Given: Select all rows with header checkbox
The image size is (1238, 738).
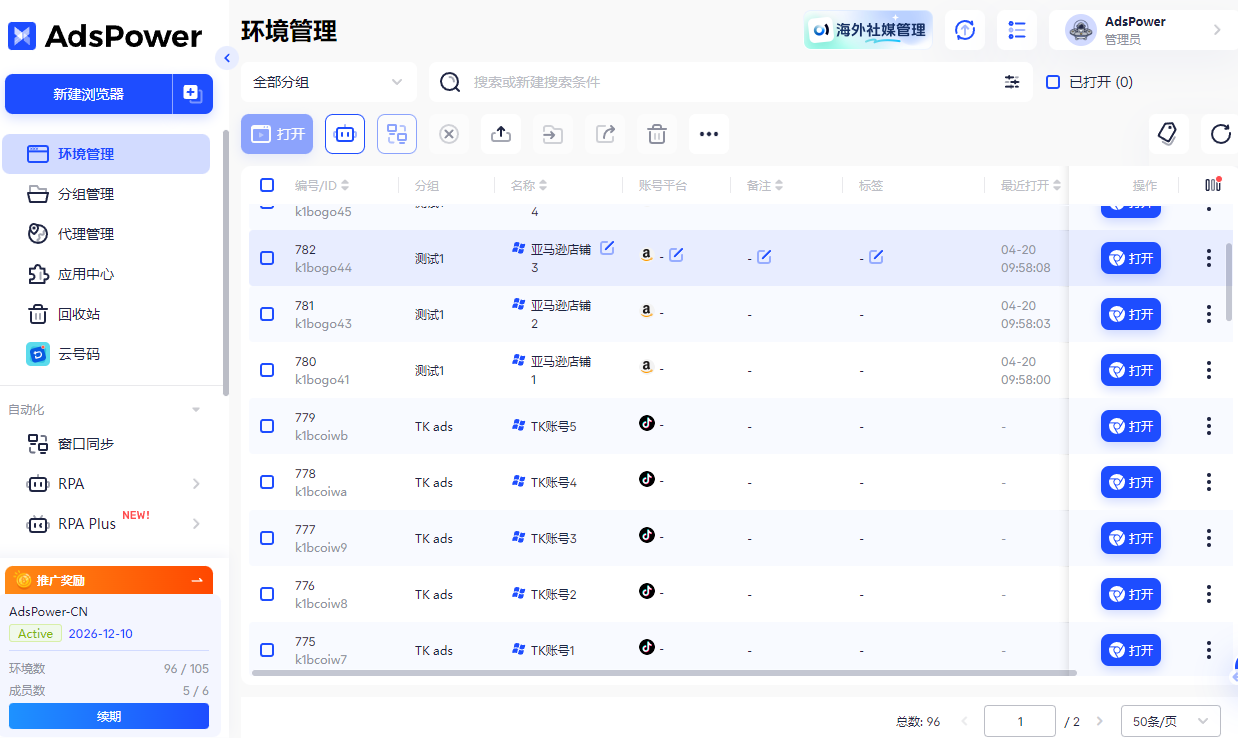Looking at the screenshot, I should 267,185.
